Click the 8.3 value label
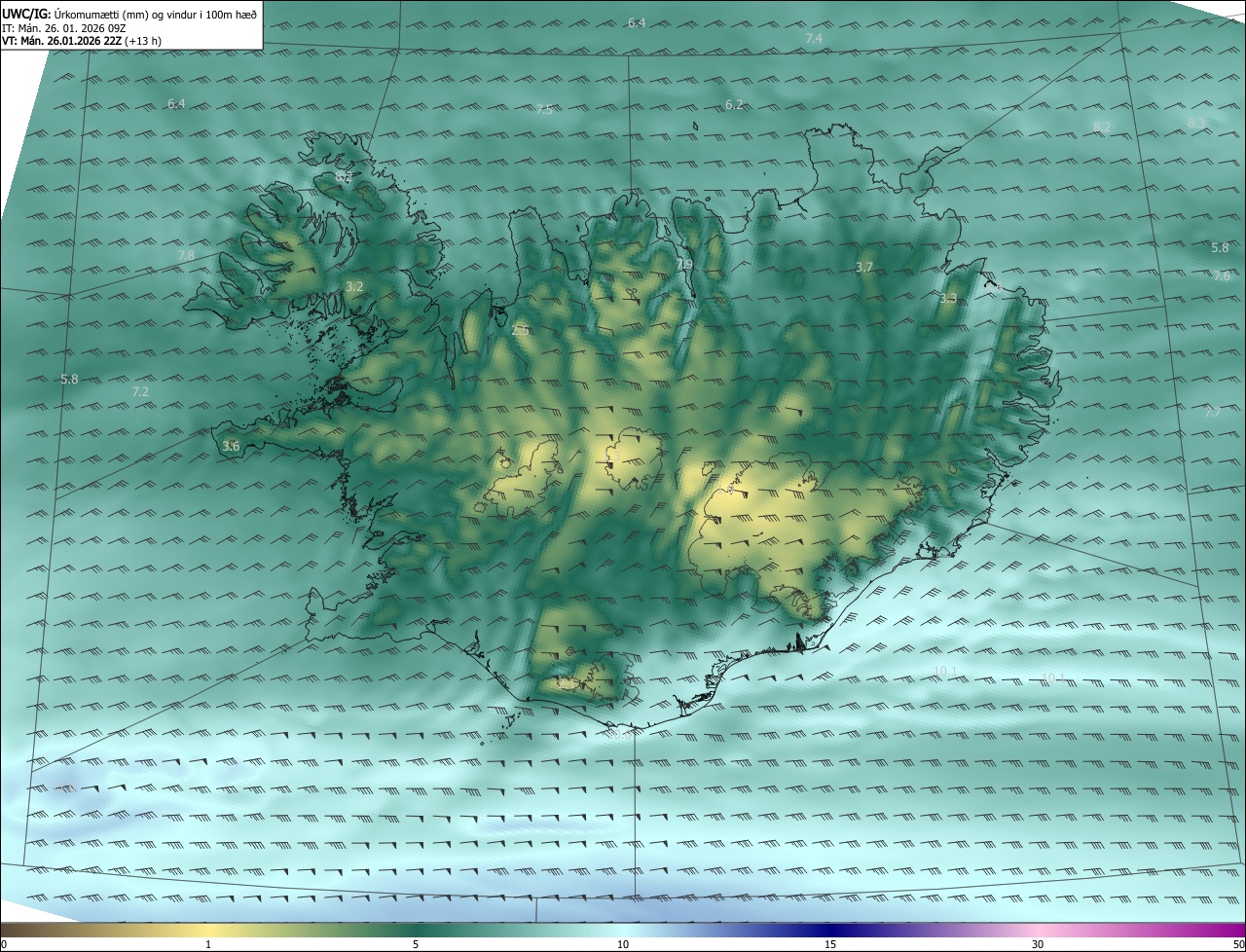The height and width of the screenshot is (952, 1246). pyautogui.click(x=1196, y=123)
